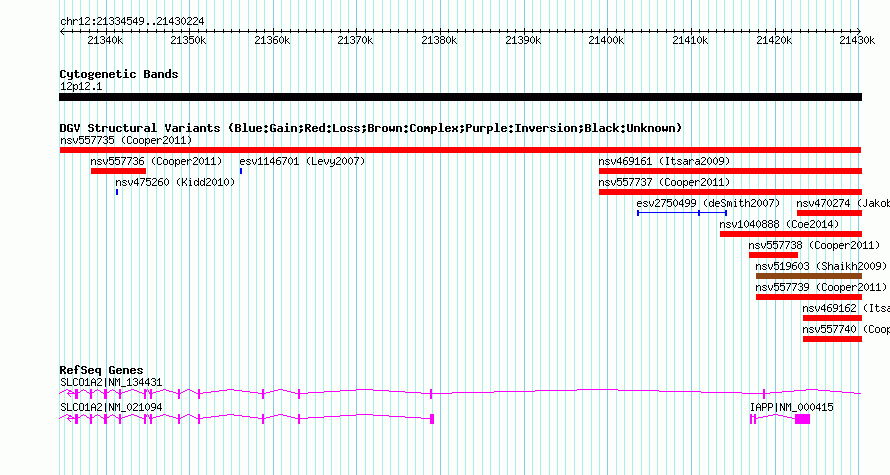890x475 pixels.
Task: Click the 21410k ruler tick label
Action: pos(690,40)
